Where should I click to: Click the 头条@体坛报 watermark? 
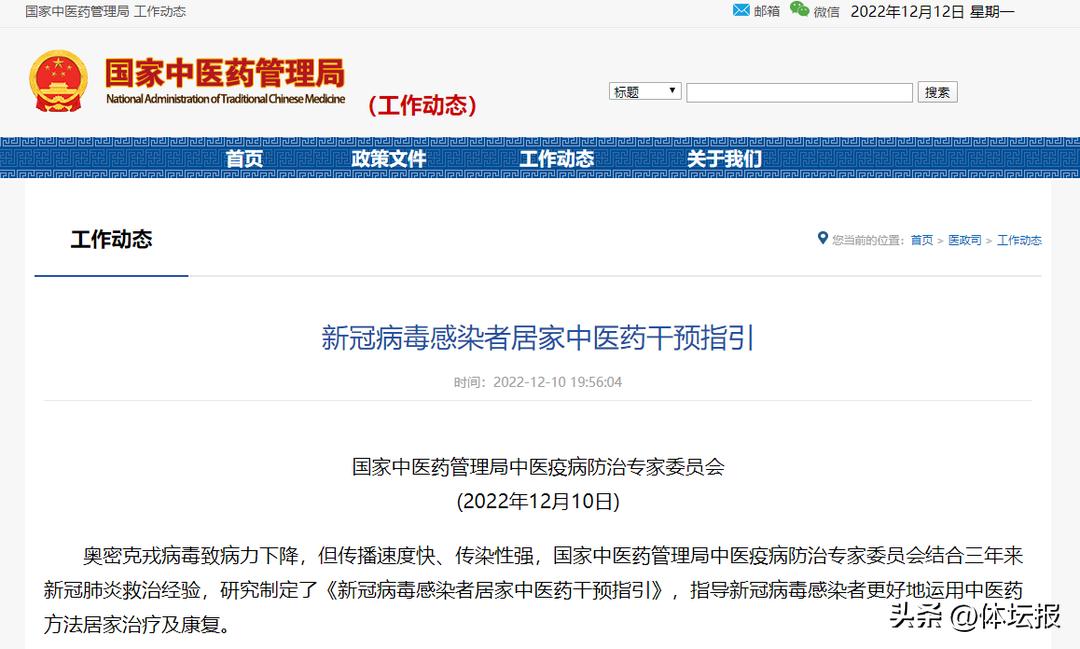click(974, 617)
